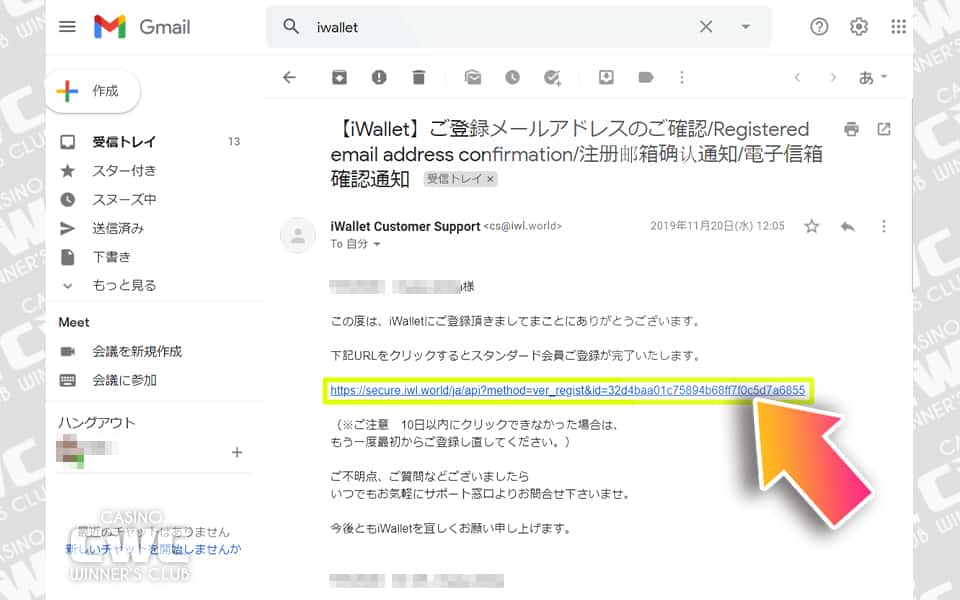The height and width of the screenshot is (600, 960).
Task: Move the email to a folder
Action: click(606, 77)
